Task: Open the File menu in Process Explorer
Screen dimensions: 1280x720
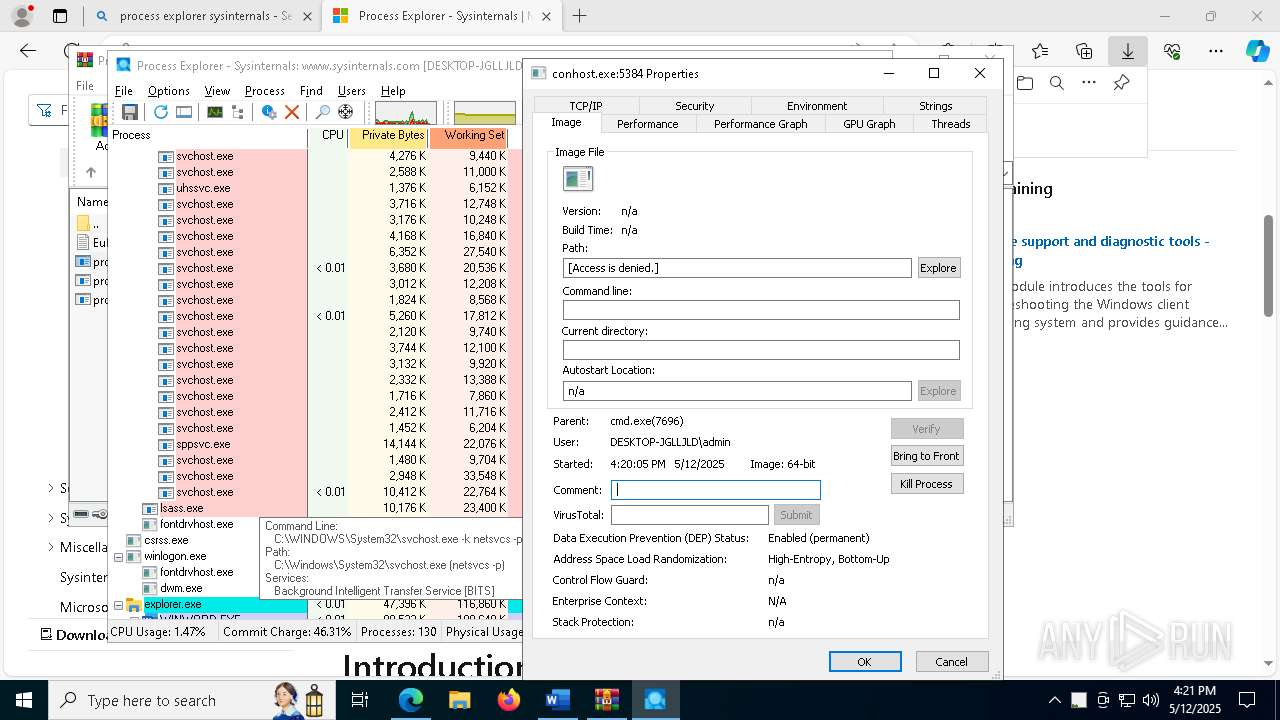Action: point(124,90)
